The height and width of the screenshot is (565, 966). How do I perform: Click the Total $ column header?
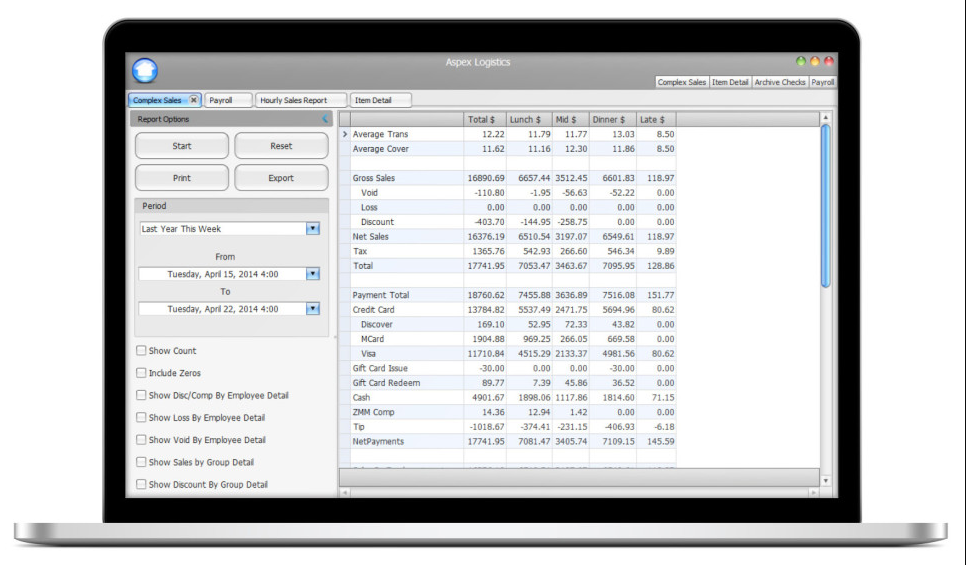click(485, 120)
